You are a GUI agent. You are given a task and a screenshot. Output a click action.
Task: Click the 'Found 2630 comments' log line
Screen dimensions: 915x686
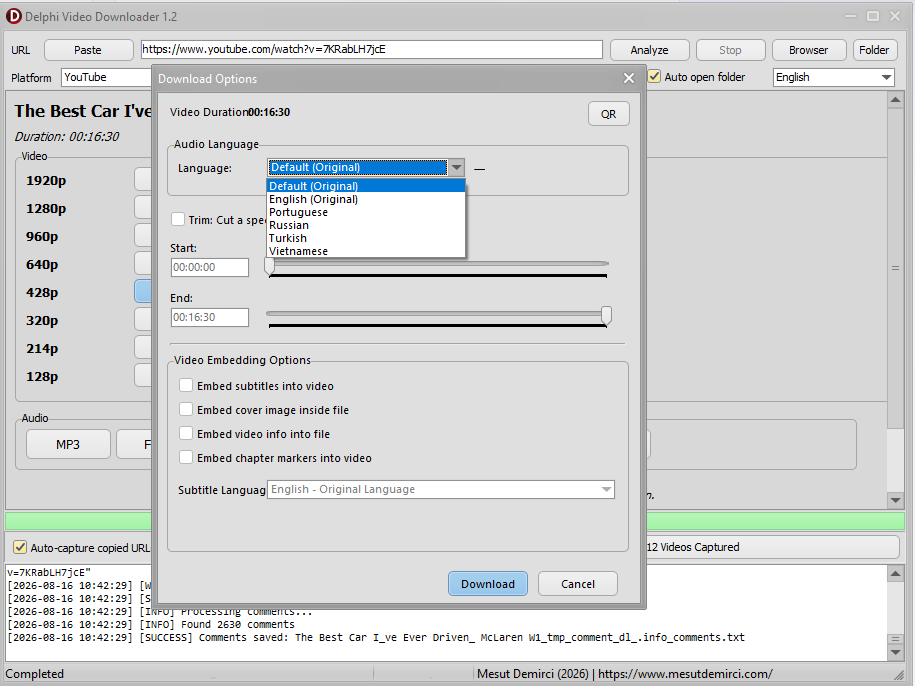coord(151,624)
